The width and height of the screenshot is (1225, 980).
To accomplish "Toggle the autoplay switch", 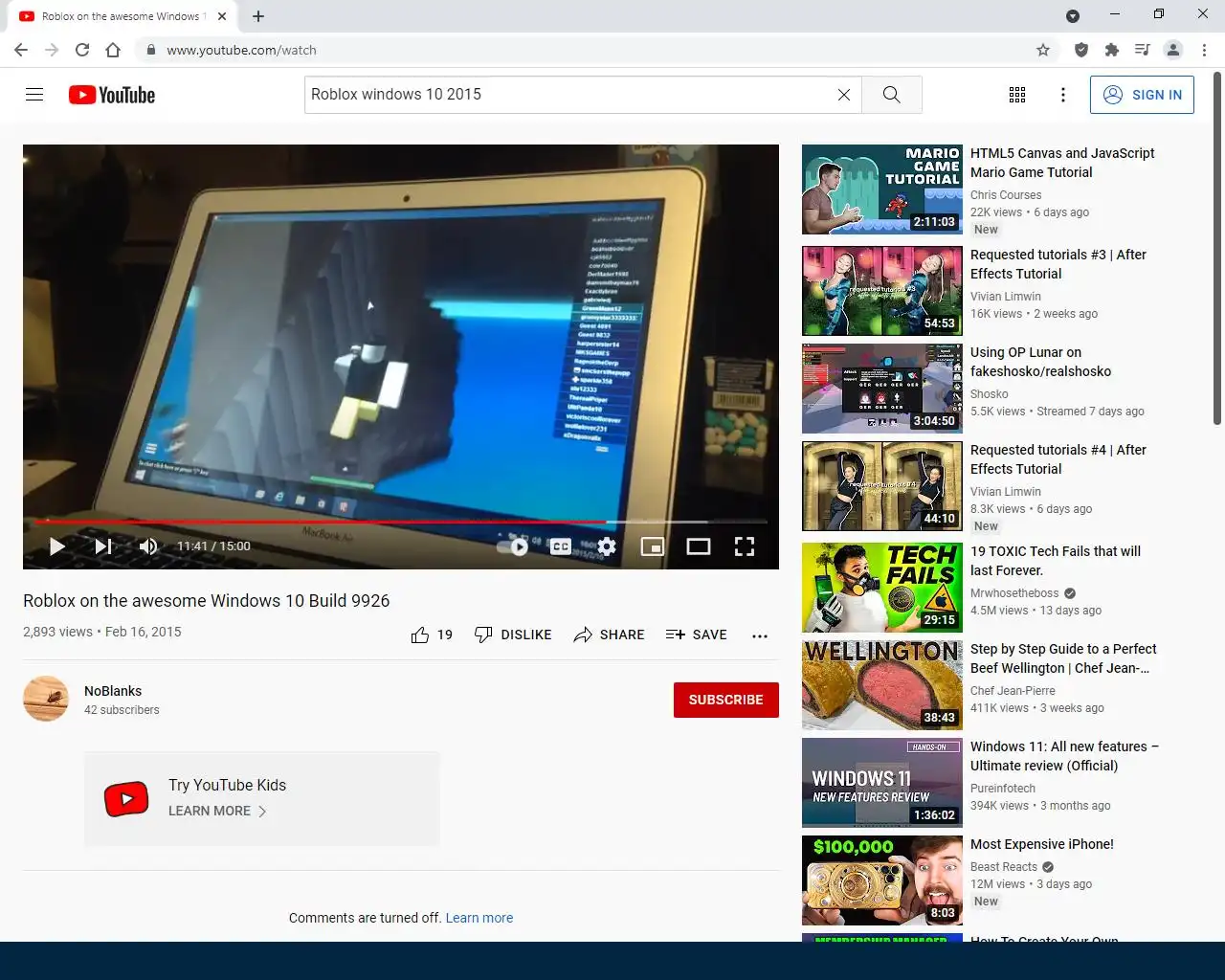I will (513, 546).
